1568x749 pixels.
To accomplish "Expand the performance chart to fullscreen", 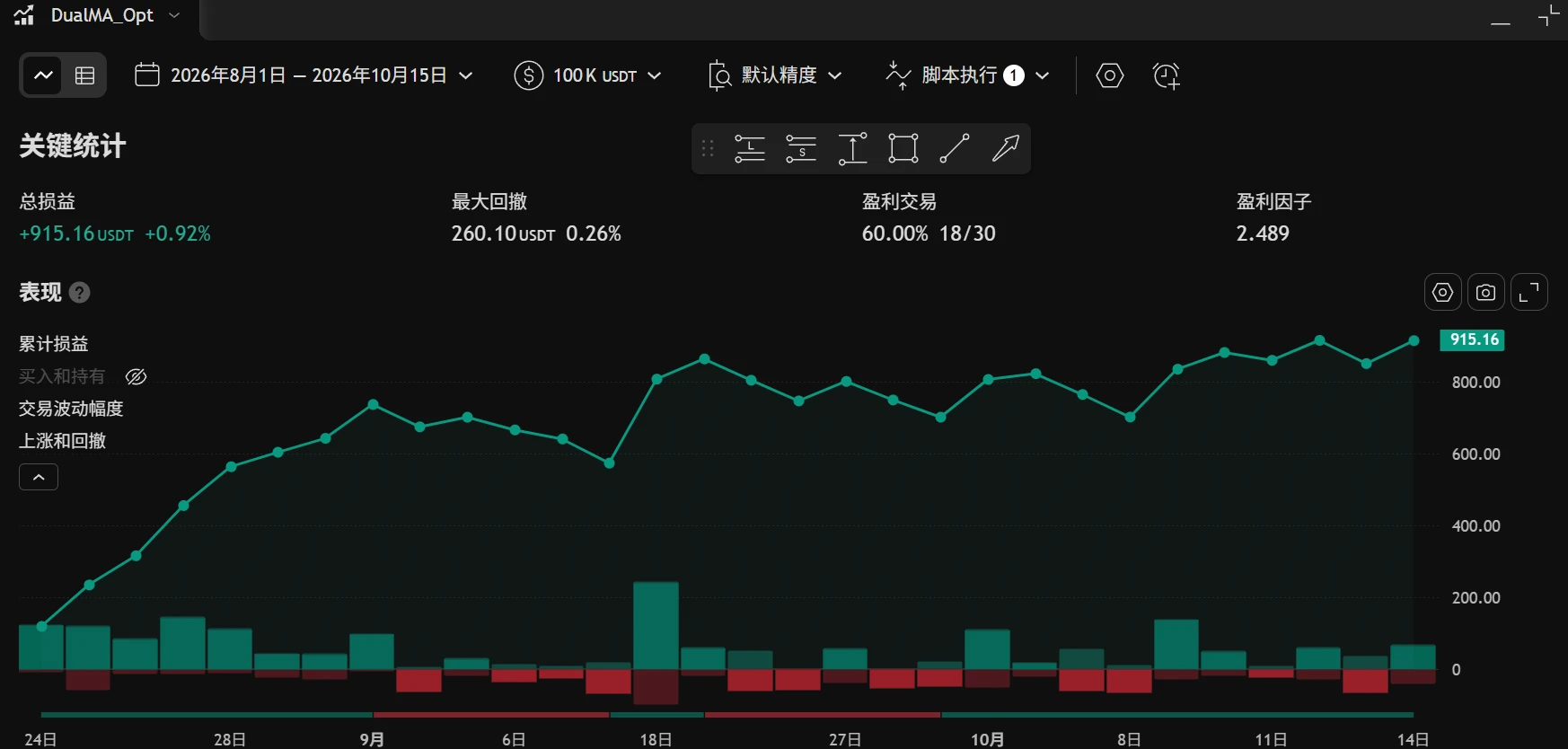I will tap(1529, 292).
